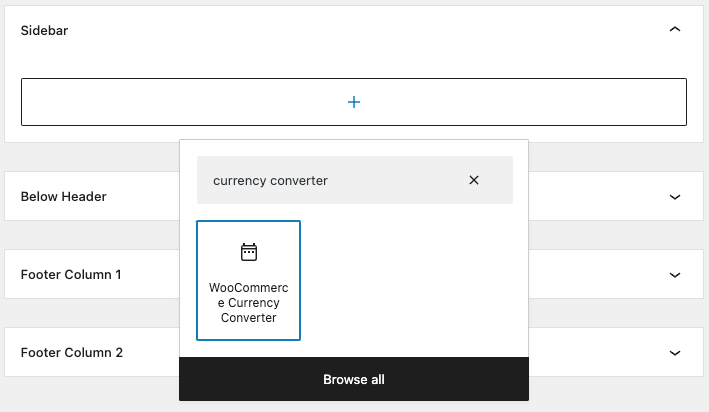
Task: Clear the block search with the X icon
Action: pos(474,180)
